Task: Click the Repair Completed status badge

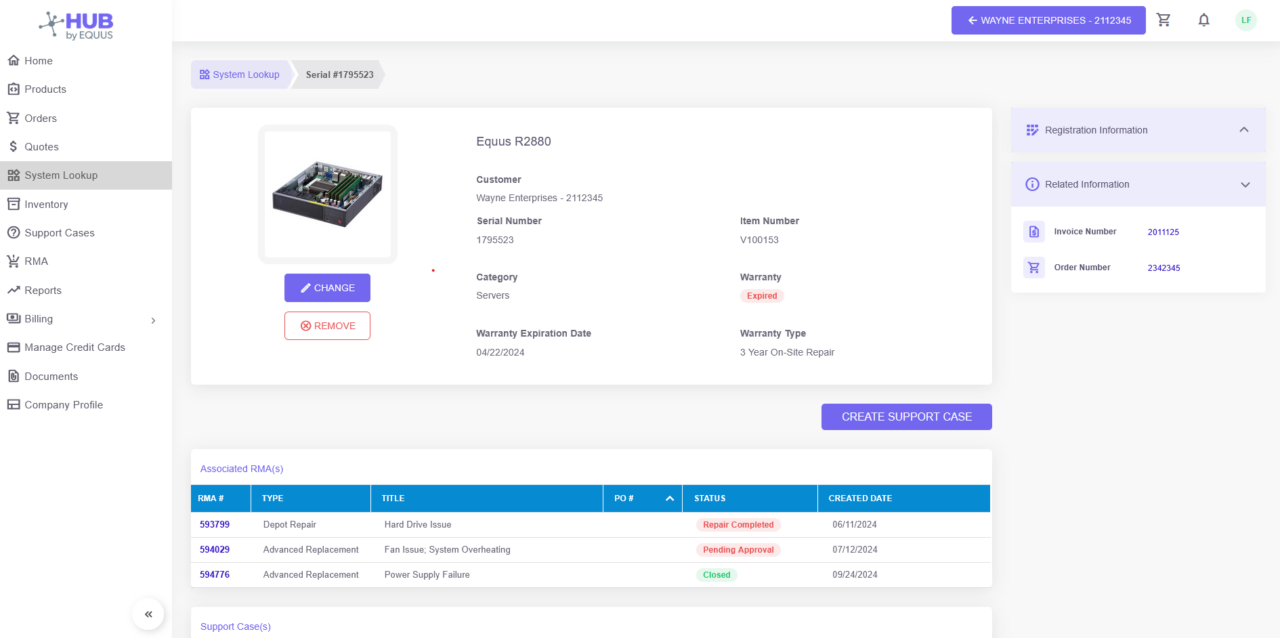Action: [x=738, y=524]
